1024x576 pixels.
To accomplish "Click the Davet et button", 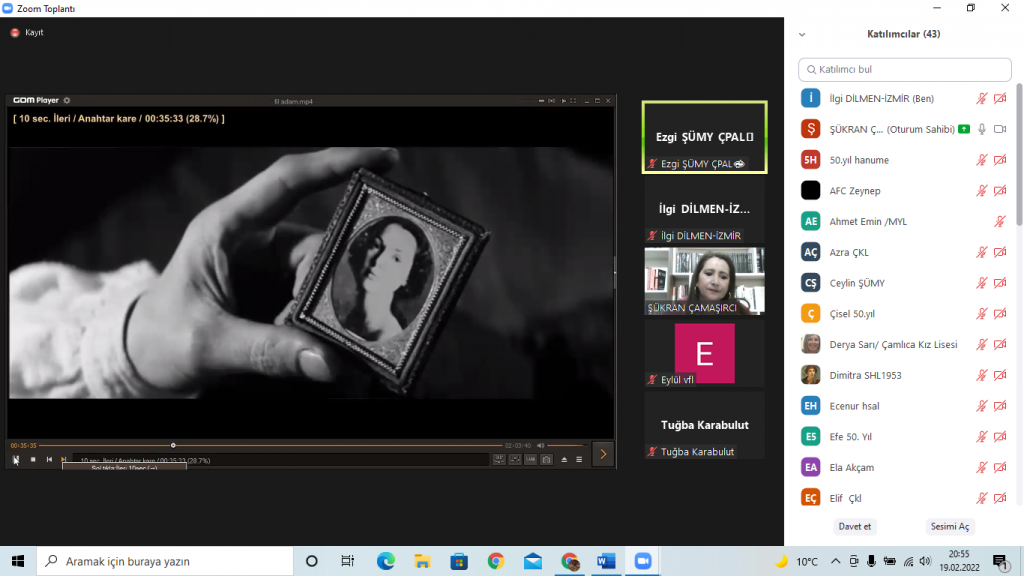I will [854, 526].
